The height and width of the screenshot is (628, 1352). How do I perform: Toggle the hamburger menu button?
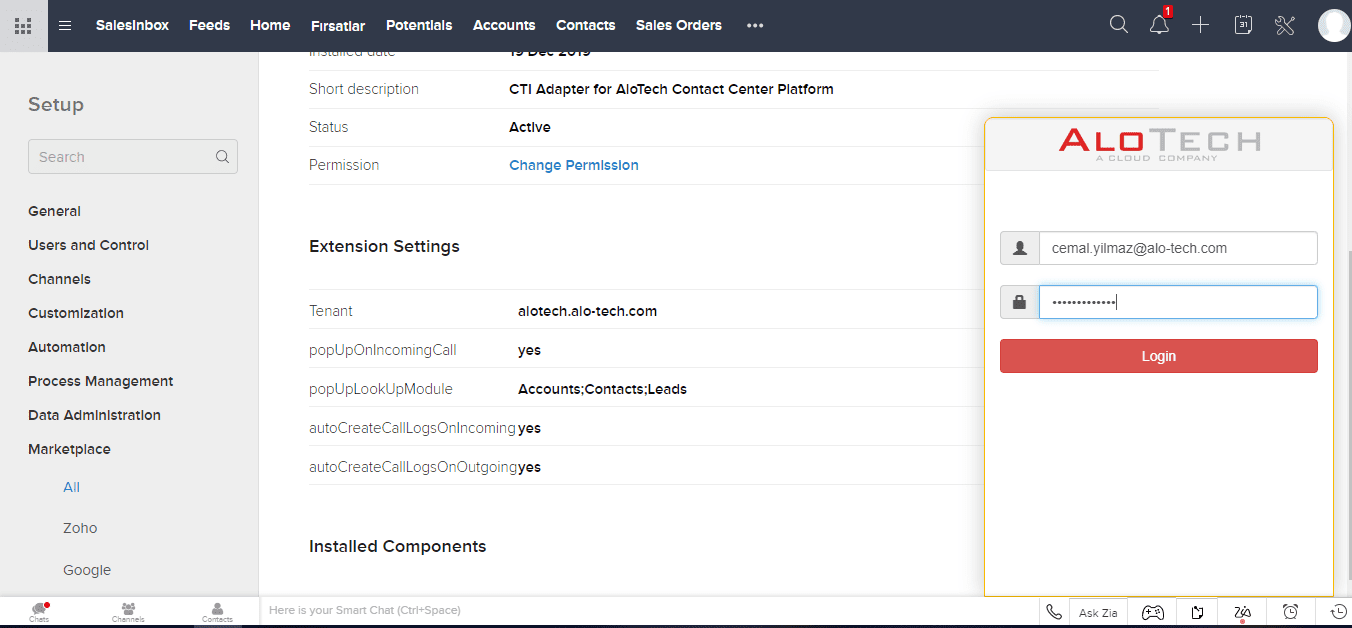tap(65, 25)
